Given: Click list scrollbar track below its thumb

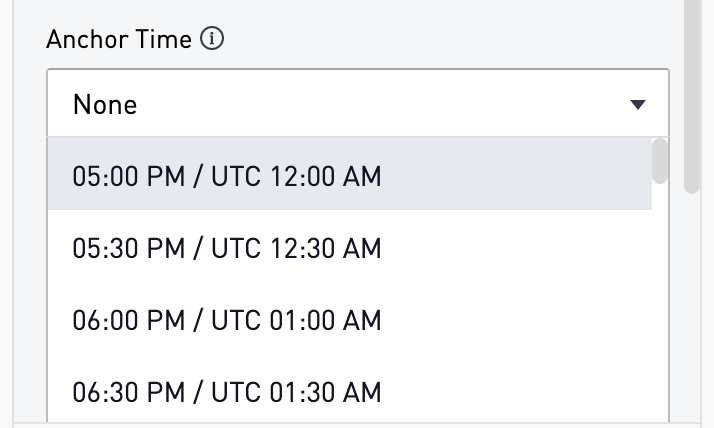Looking at the screenshot, I should point(660,301).
